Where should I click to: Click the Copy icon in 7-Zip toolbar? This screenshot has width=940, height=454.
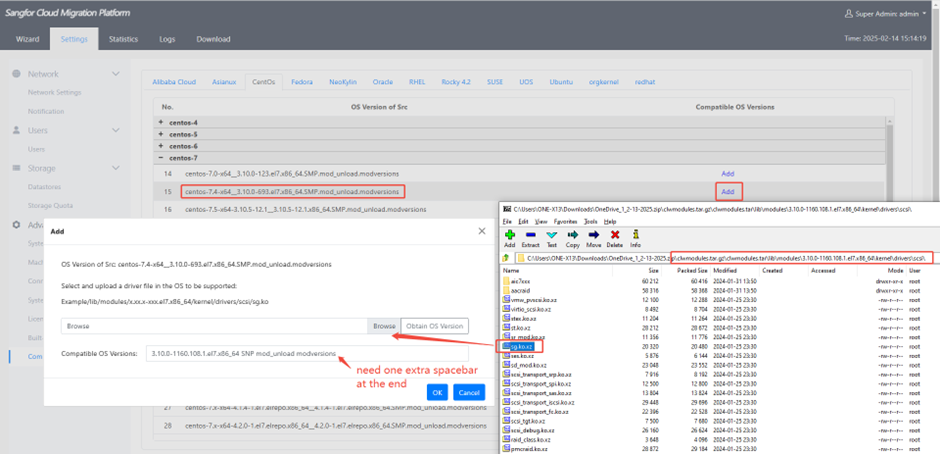click(x=573, y=235)
